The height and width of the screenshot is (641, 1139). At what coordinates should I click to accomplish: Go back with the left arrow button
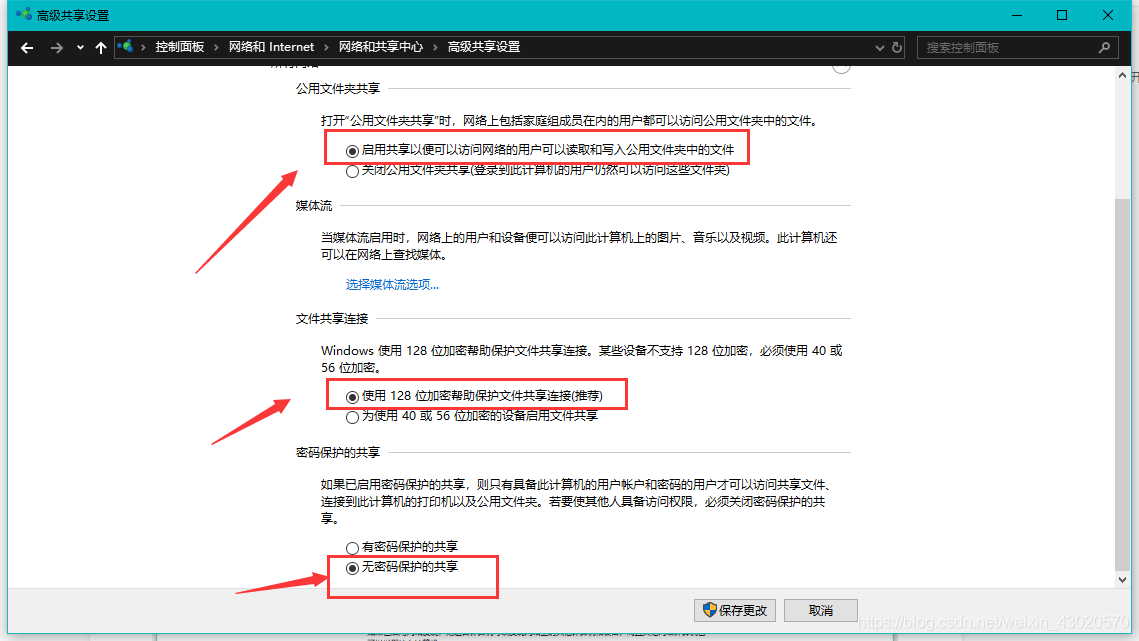27,48
